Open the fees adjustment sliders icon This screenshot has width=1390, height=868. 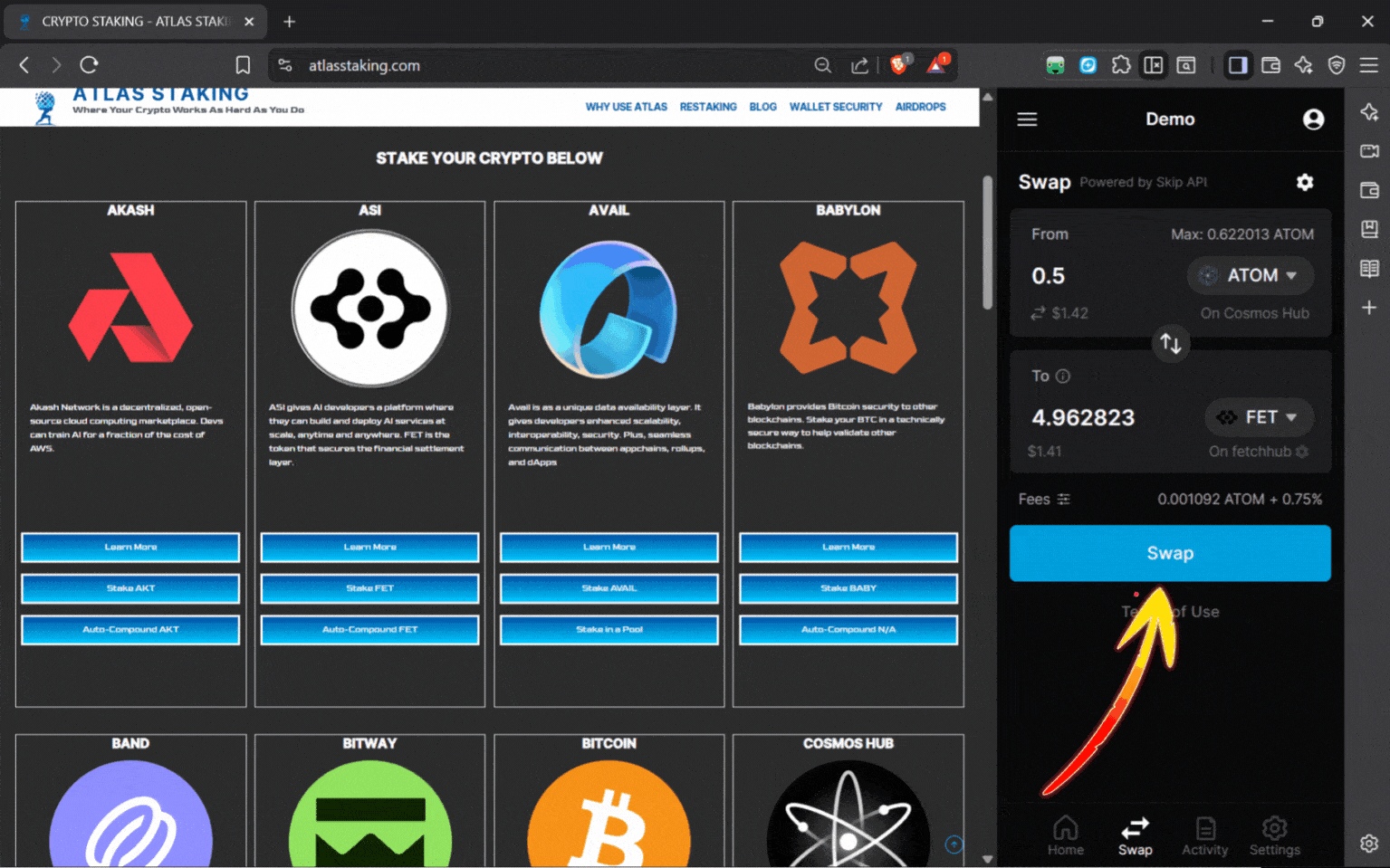[1065, 499]
